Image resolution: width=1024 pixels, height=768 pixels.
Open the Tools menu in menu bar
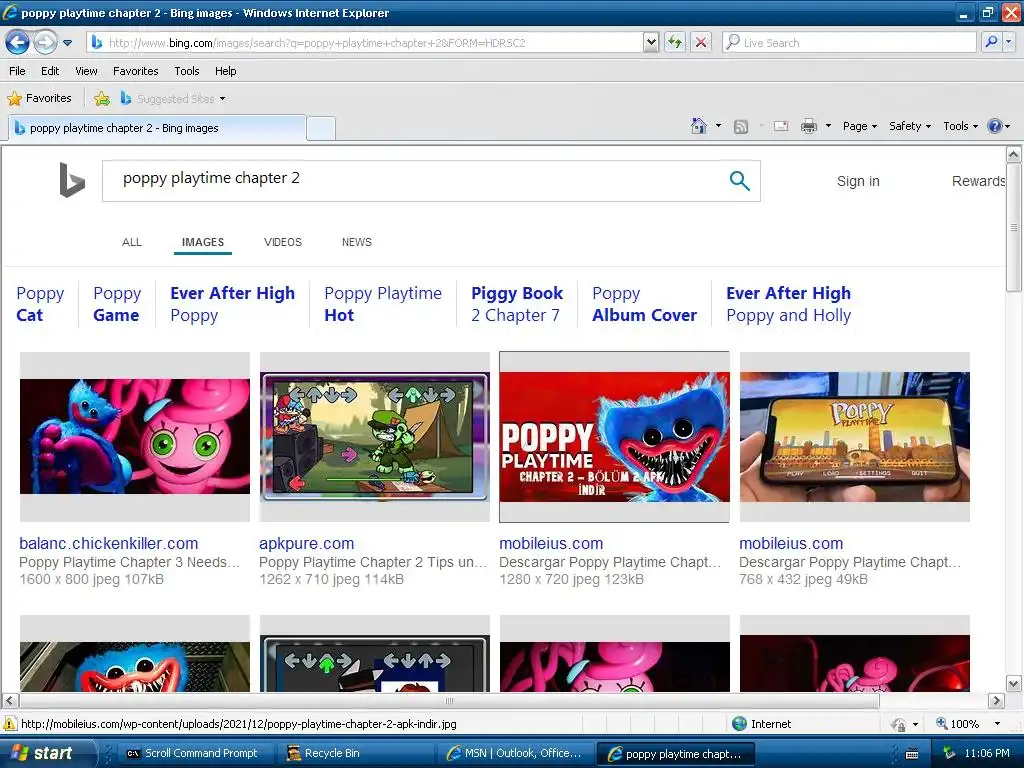[x=187, y=71]
